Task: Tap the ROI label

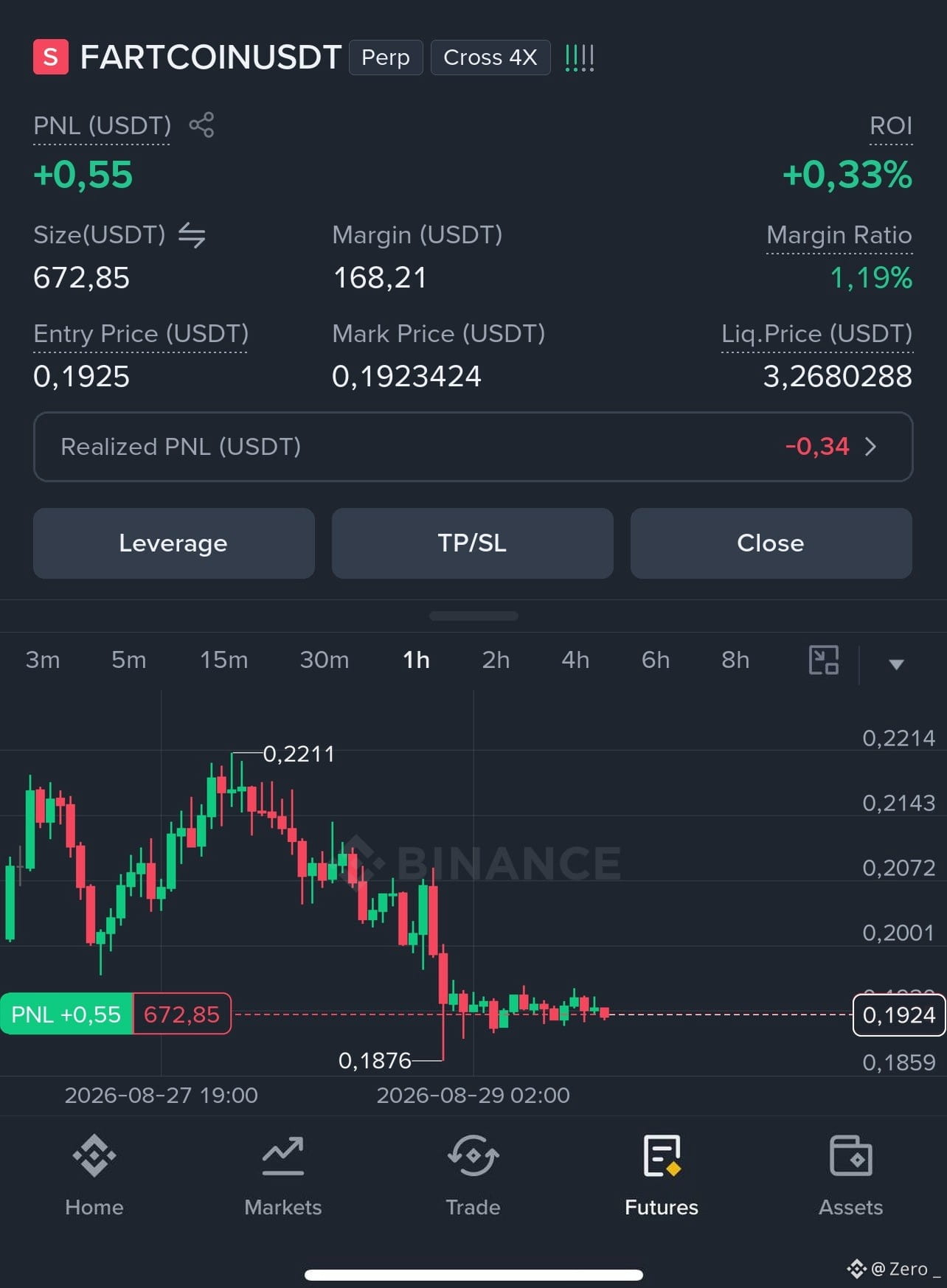Action: click(891, 126)
